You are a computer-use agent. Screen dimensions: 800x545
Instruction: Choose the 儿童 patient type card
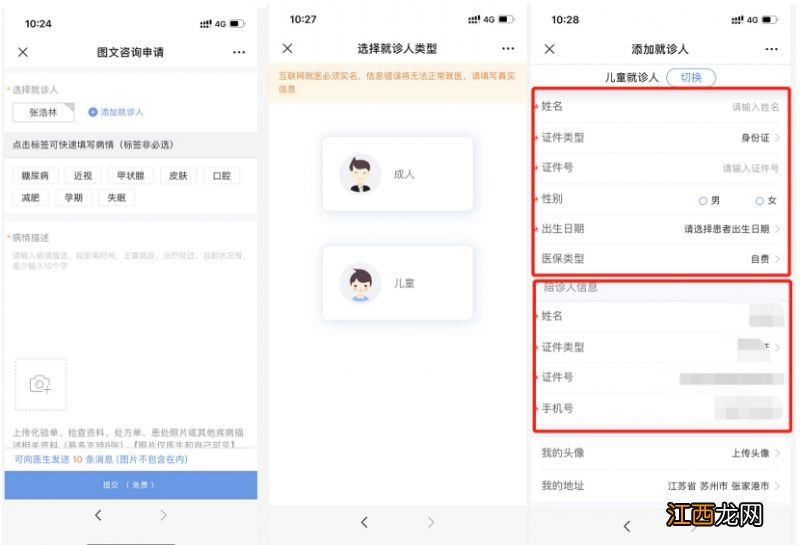397,283
